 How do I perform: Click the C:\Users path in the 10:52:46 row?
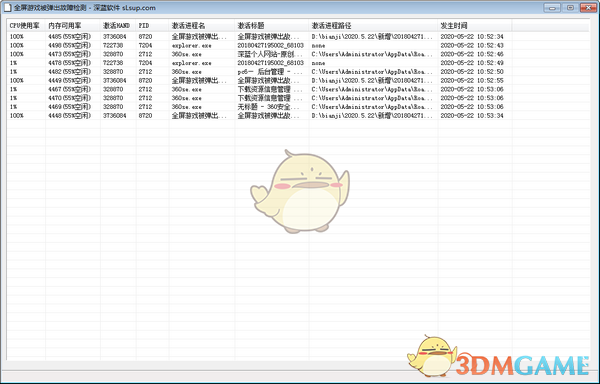(372, 54)
